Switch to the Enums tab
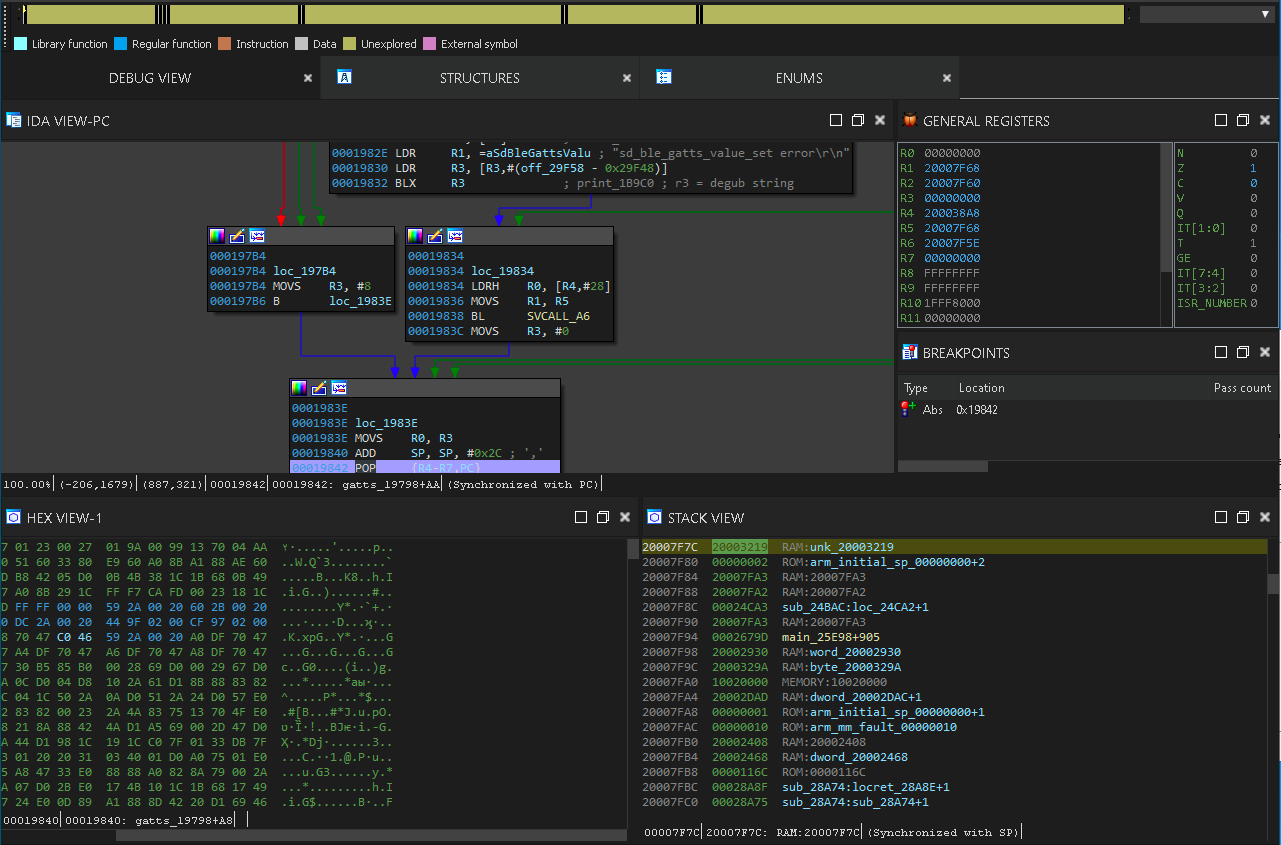The height and width of the screenshot is (845, 1281). point(799,78)
